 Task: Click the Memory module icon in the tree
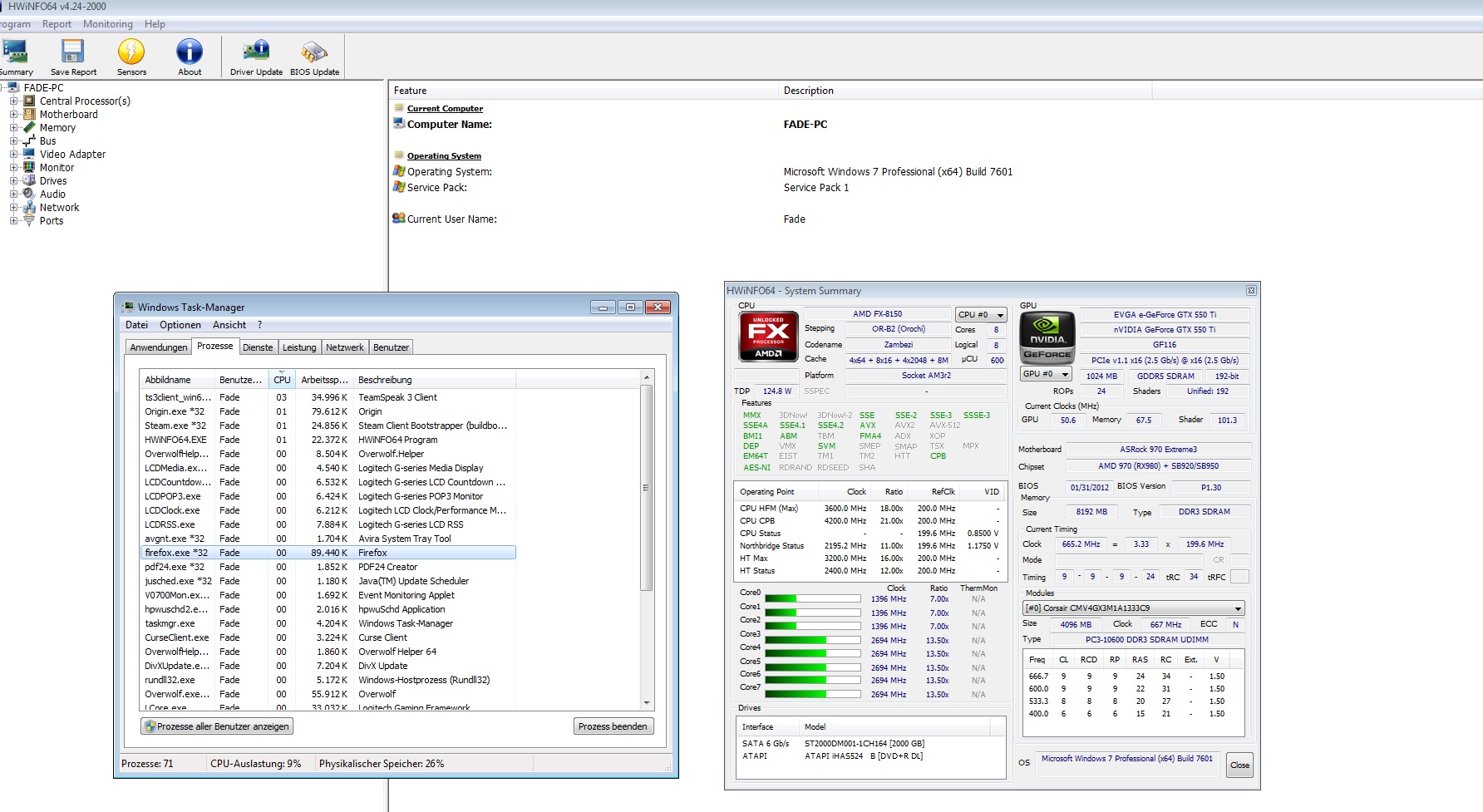pos(29,127)
